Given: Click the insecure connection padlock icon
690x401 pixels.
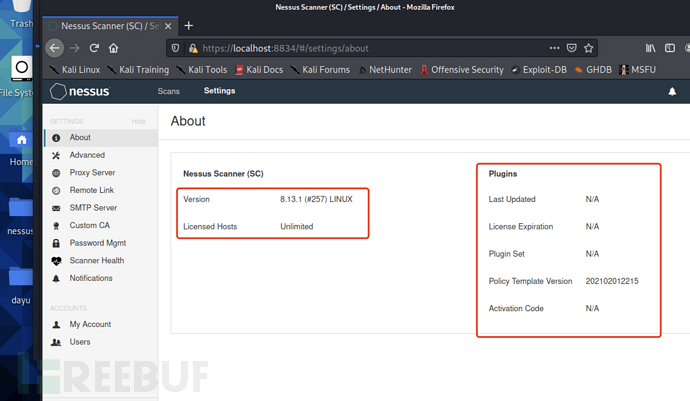Looking at the screenshot, I should [x=193, y=48].
